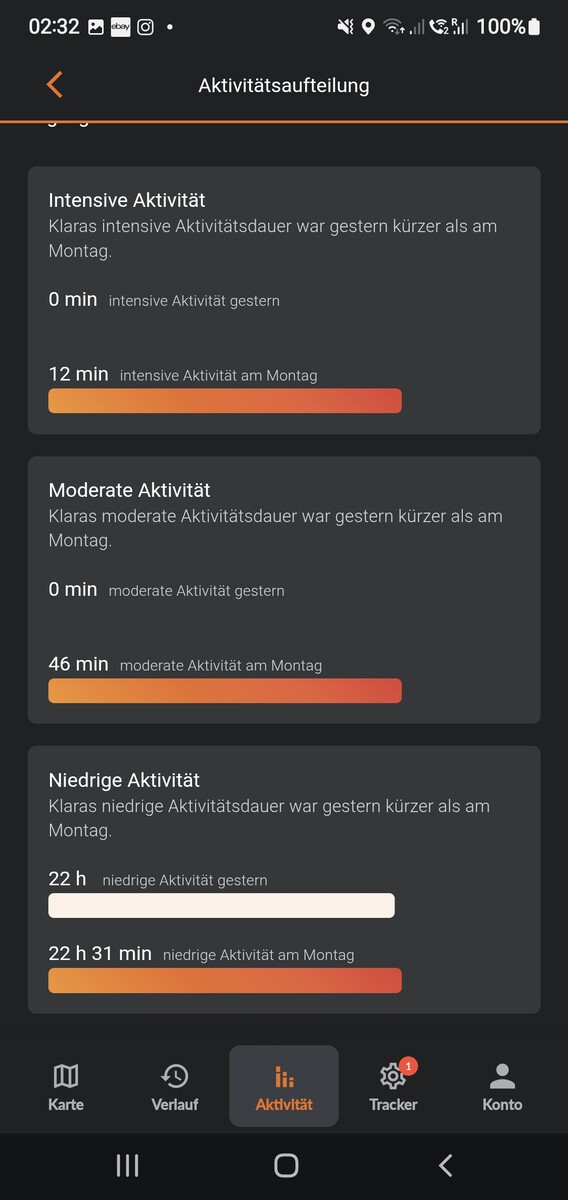Tap the Aktivitätsaufteilung page title
568x1200 pixels.
point(284,85)
